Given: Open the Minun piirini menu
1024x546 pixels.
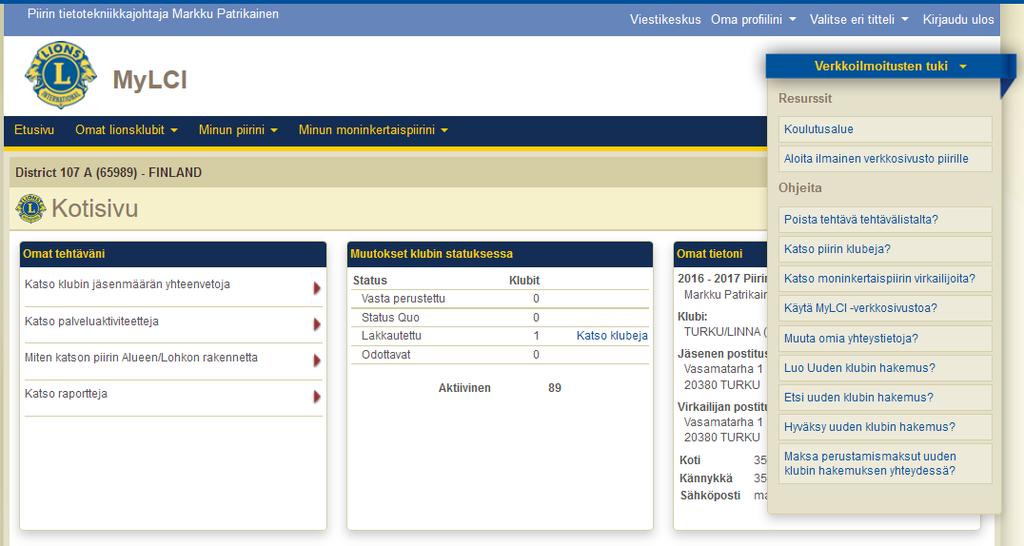Looking at the screenshot, I should pos(238,130).
